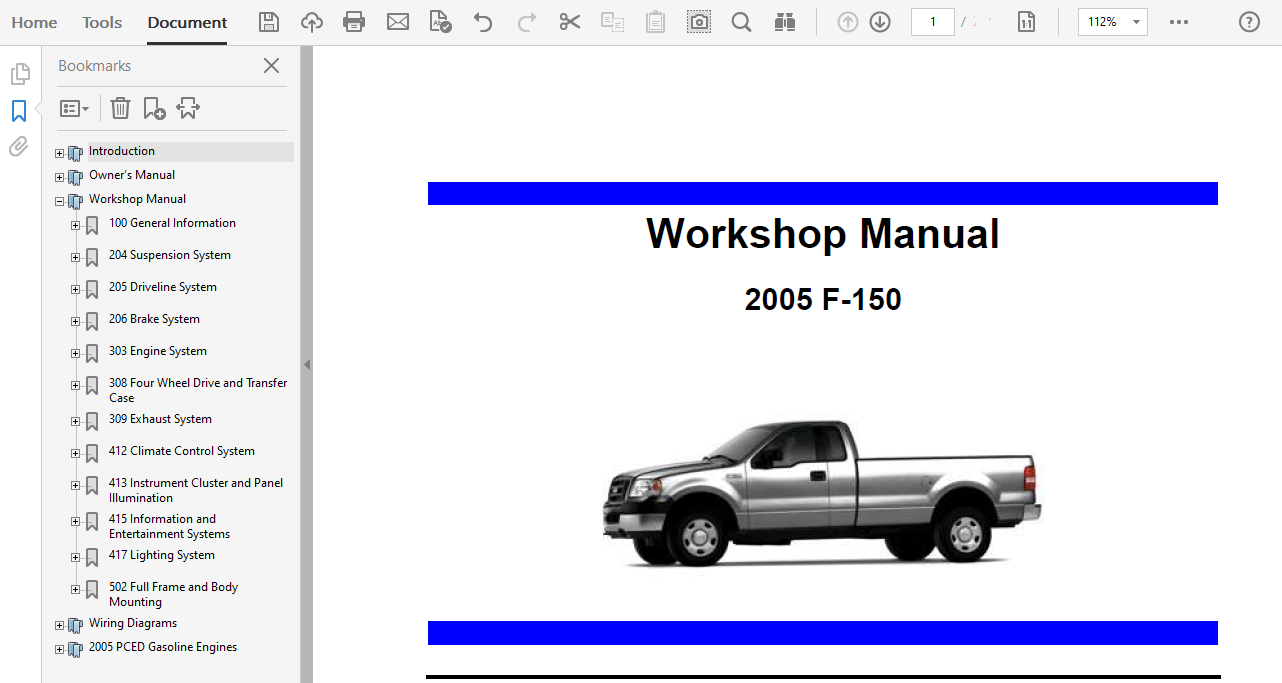
Task: Click the Add new bookmark icon
Action: point(154,108)
